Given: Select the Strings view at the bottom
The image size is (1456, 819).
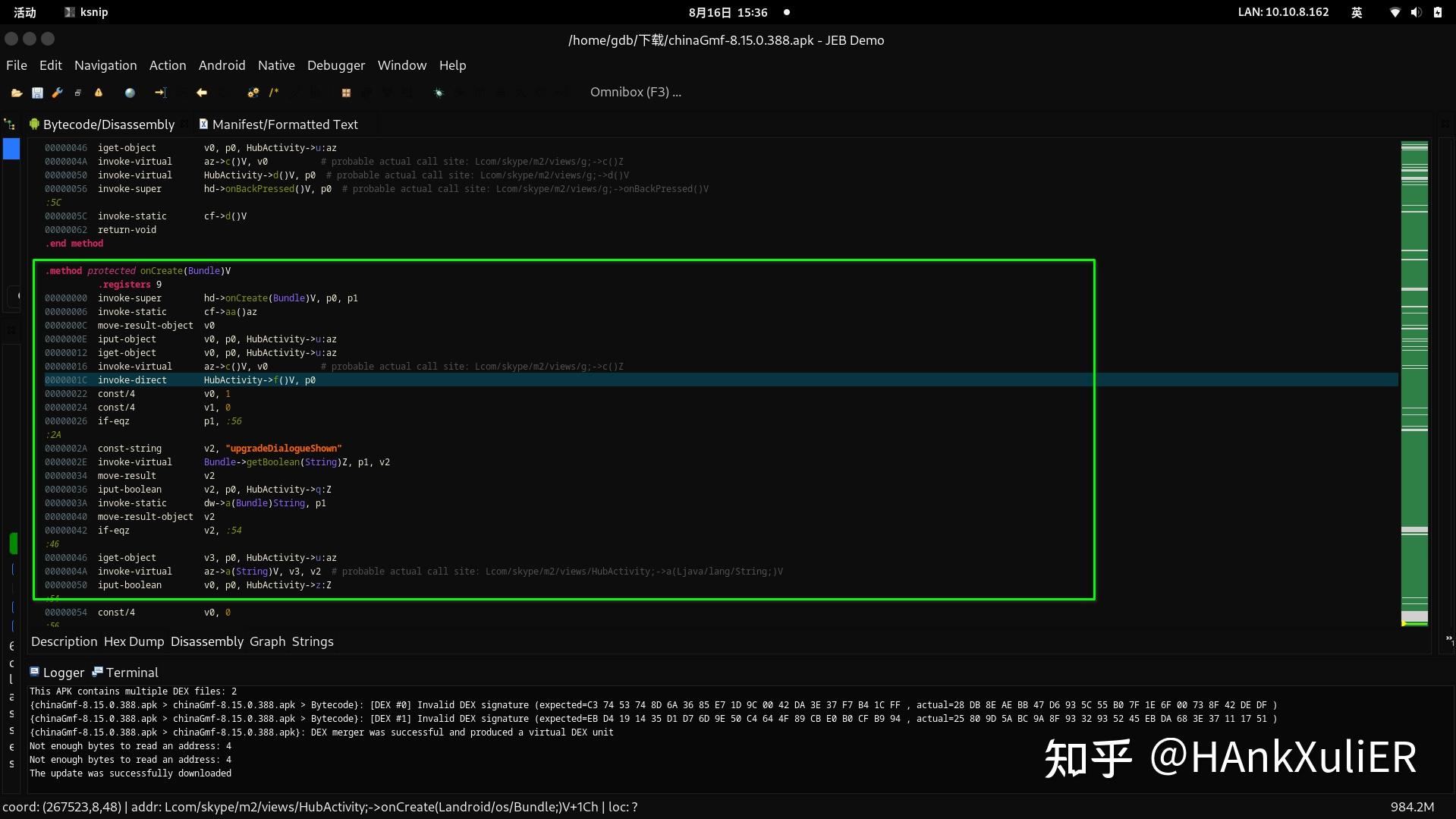Looking at the screenshot, I should tap(313, 641).
